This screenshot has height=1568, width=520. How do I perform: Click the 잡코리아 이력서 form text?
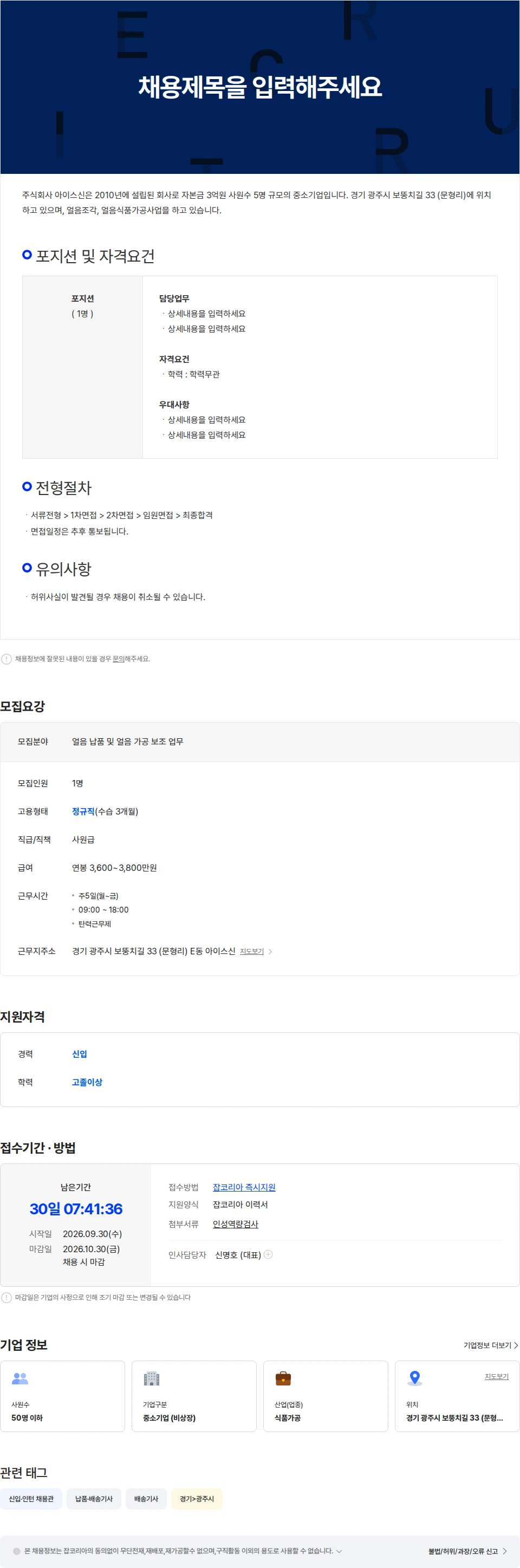(x=240, y=1204)
